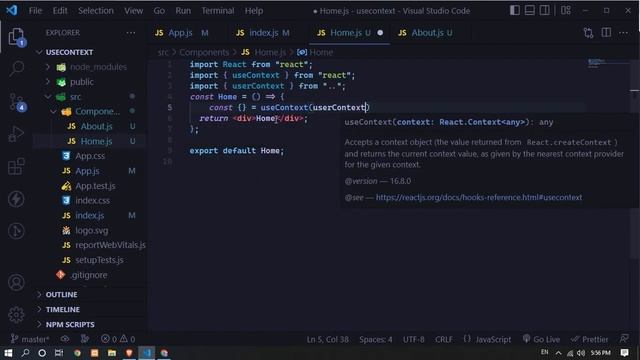640x360 pixels.
Task: Open the Go menu
Action: (x=159, y=11)
